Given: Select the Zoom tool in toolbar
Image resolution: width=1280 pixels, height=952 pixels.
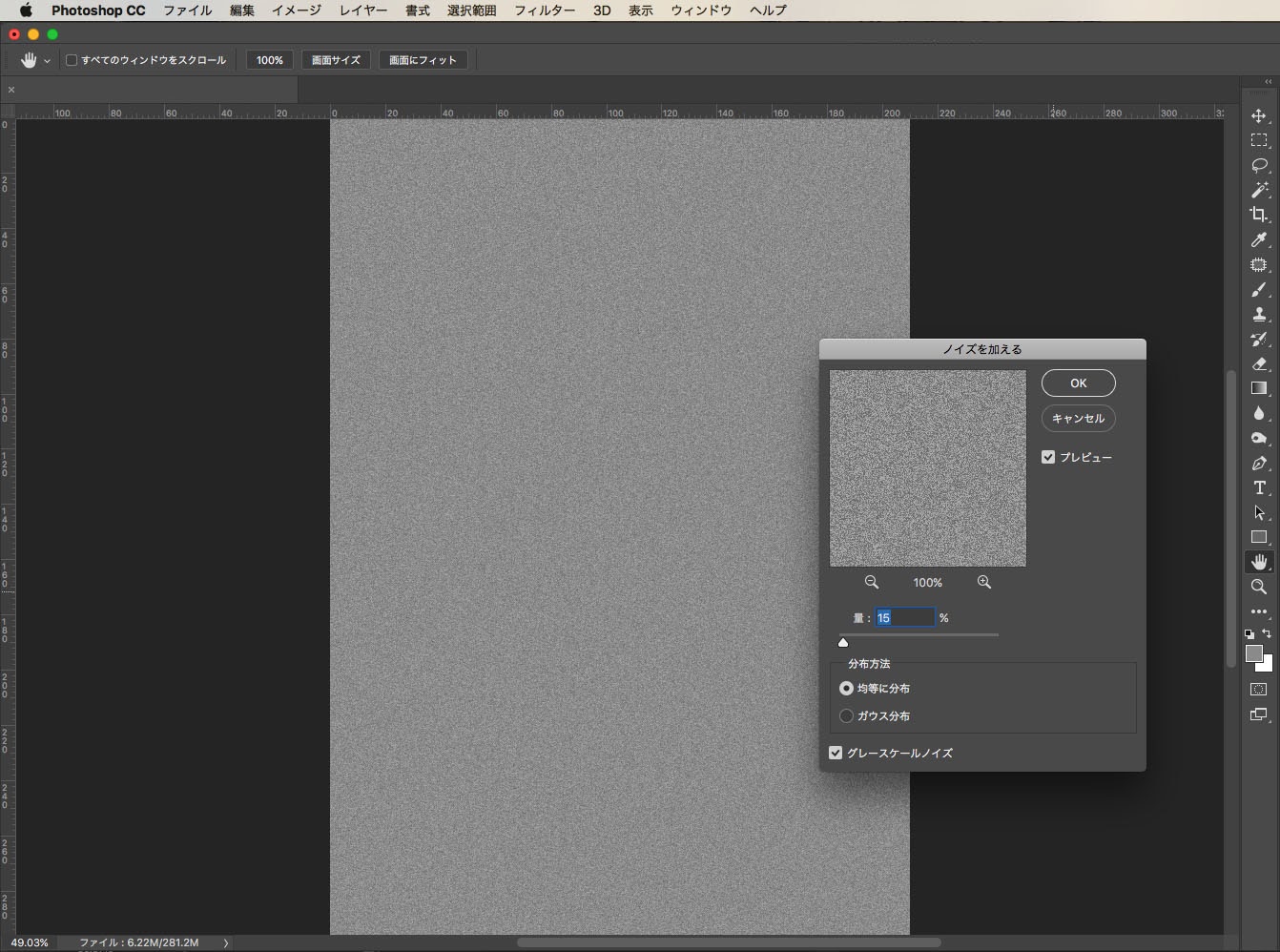Looking at the screenshot, I should click(x=1259, y=587).
